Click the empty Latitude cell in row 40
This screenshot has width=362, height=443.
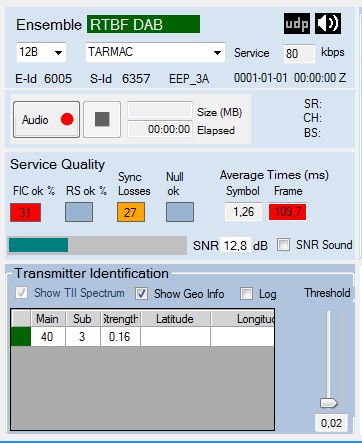(x=175, y=337)
